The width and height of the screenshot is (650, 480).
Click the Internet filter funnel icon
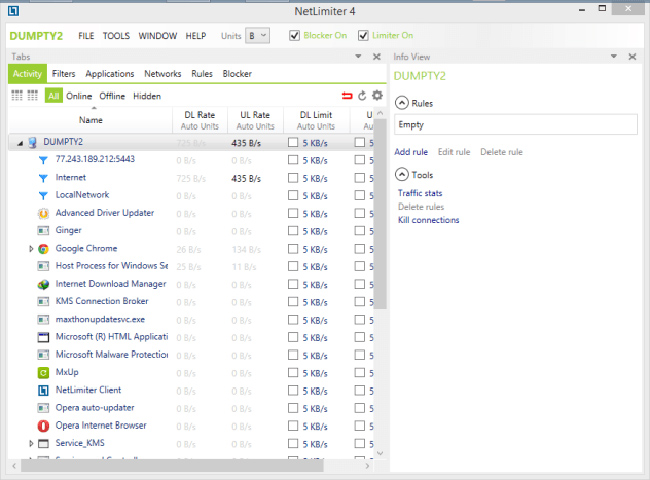[x=43, y=178]
